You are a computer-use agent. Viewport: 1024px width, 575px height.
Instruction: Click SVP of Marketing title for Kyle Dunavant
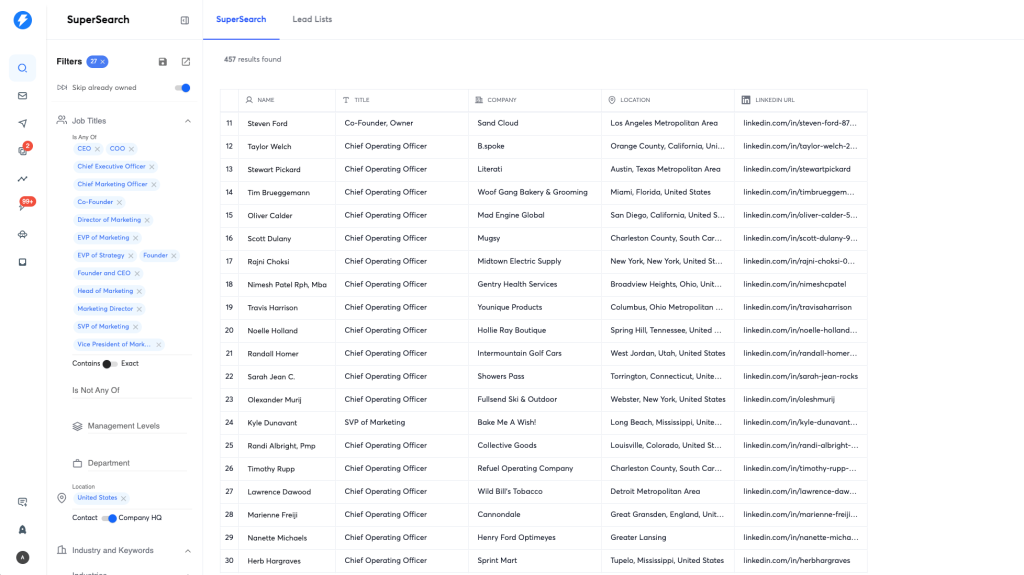pyautogui.click(x=375, y=422)
